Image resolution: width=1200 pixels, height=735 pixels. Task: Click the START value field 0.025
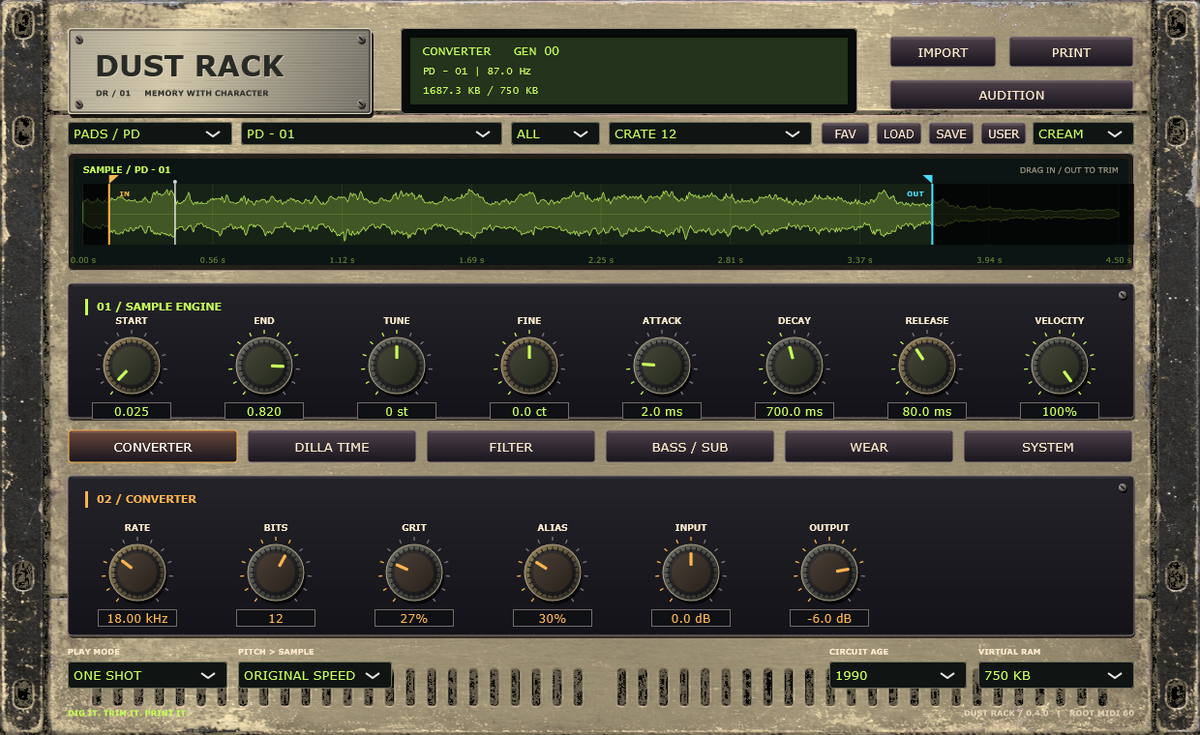click(131, 411)
